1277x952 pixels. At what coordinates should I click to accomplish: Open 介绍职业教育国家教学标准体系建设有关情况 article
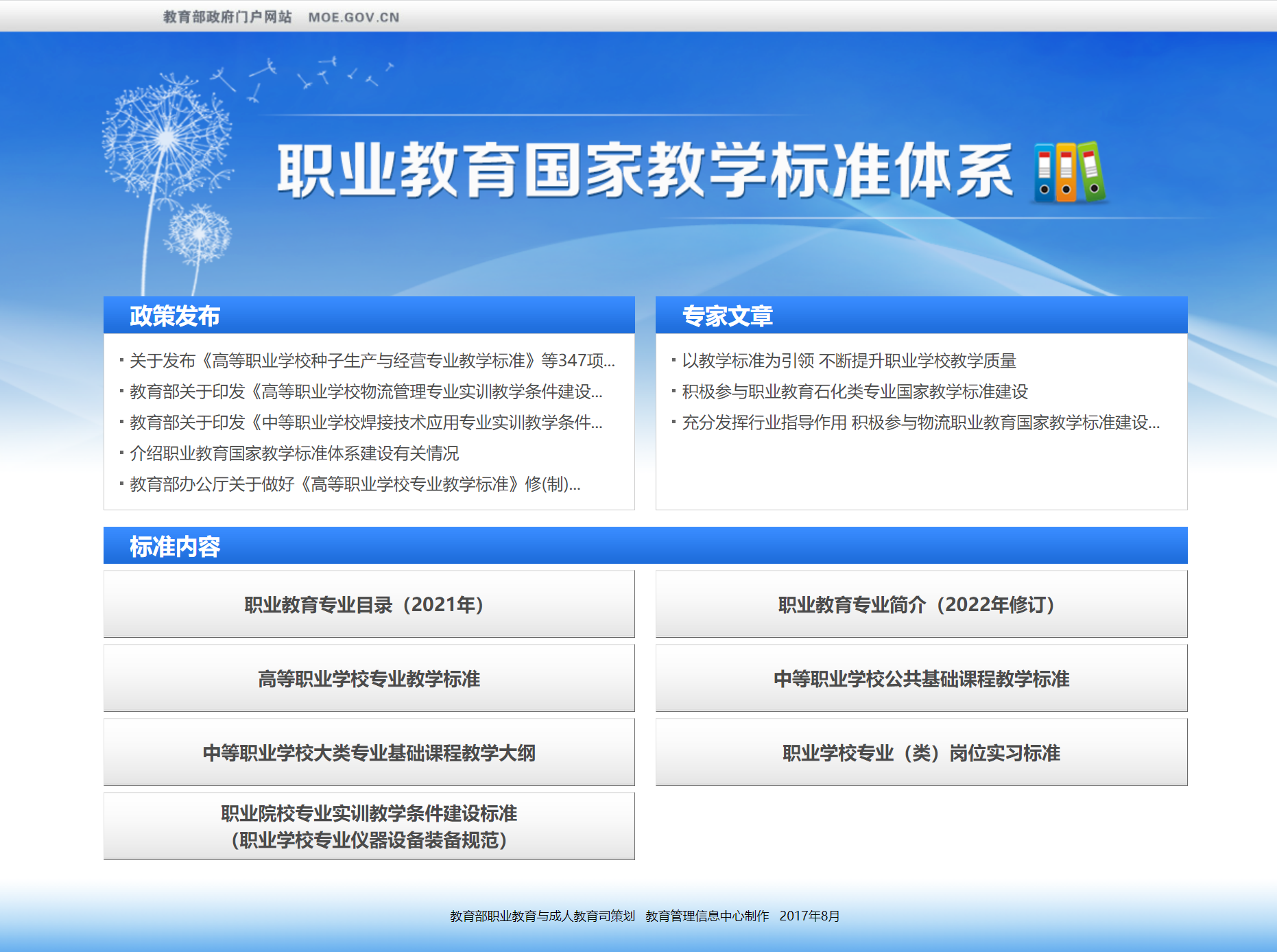click(x=294, y=453)
